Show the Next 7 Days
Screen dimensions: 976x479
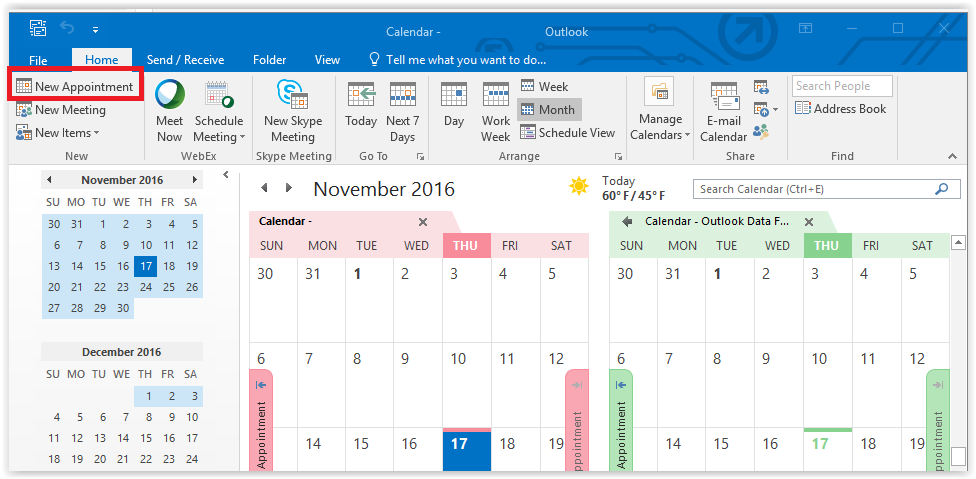coord(403,111)
